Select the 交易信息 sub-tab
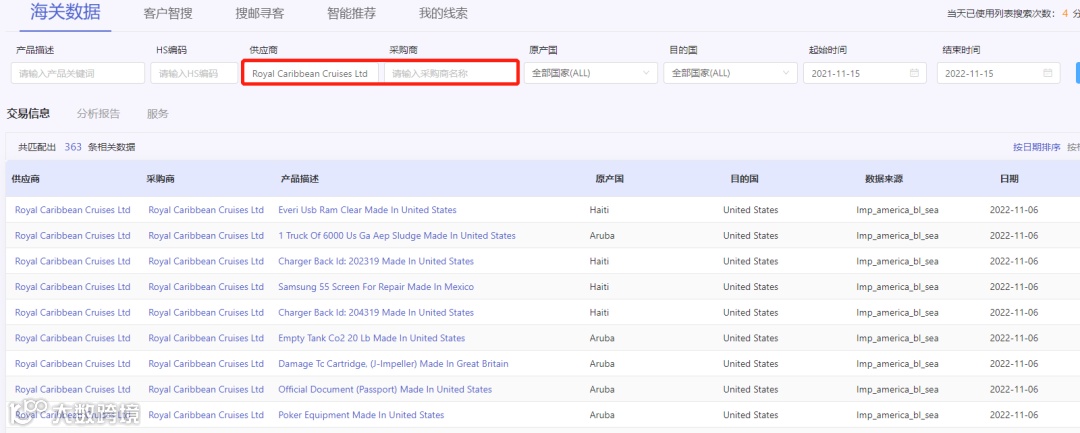Image resolution: width=1080 pixels, height=433 pixels. [28, 114]
